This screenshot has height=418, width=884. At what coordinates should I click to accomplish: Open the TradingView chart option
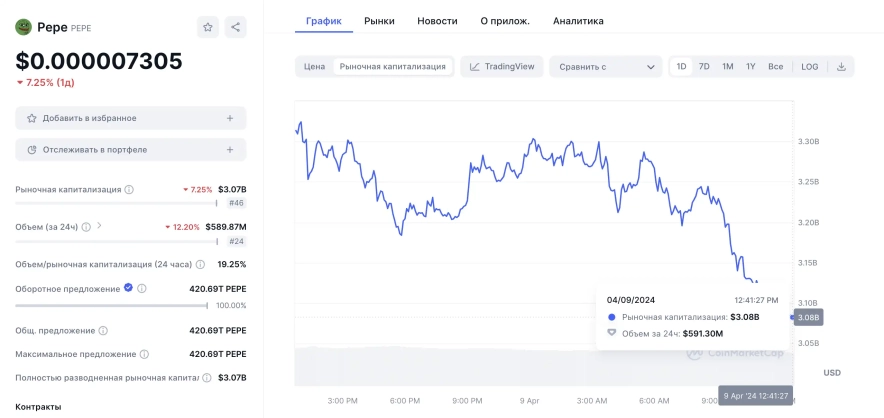(x=502, y=67)
